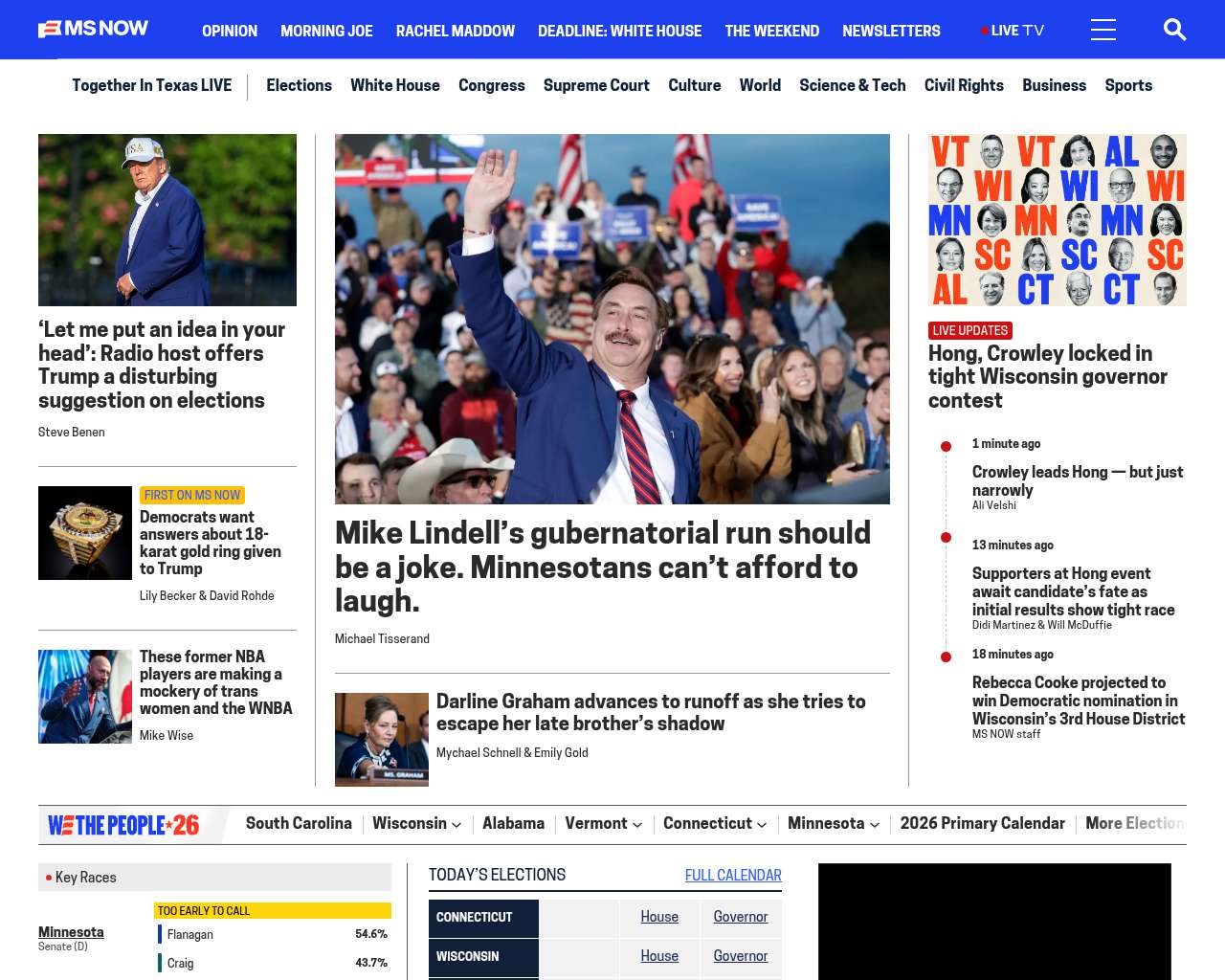Open the state candidates collage image
This screenshot has width=1225, height=980.
tap(1058, 220)
